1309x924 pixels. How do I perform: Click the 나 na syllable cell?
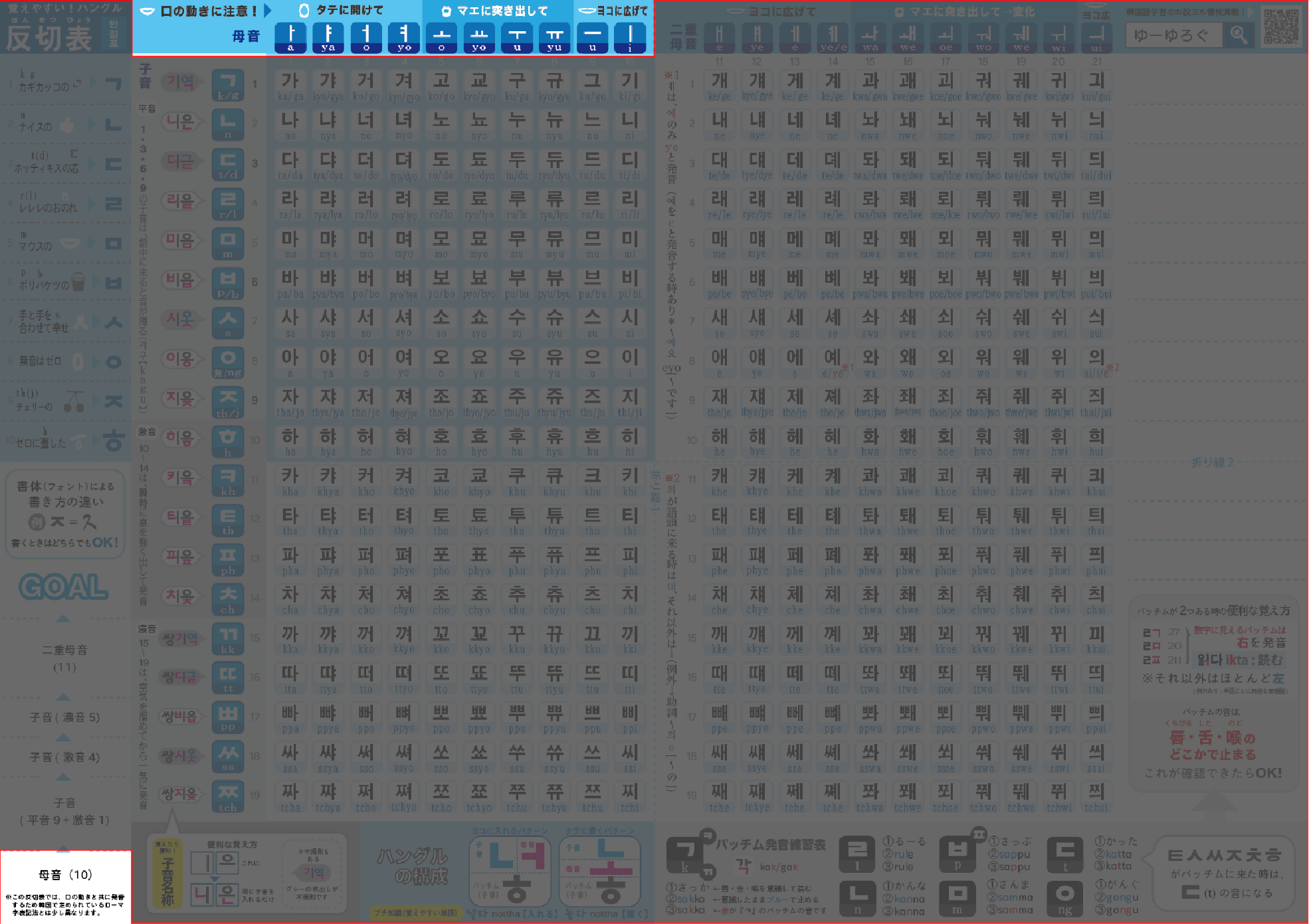pyautogui.click(x=290, y=125)
